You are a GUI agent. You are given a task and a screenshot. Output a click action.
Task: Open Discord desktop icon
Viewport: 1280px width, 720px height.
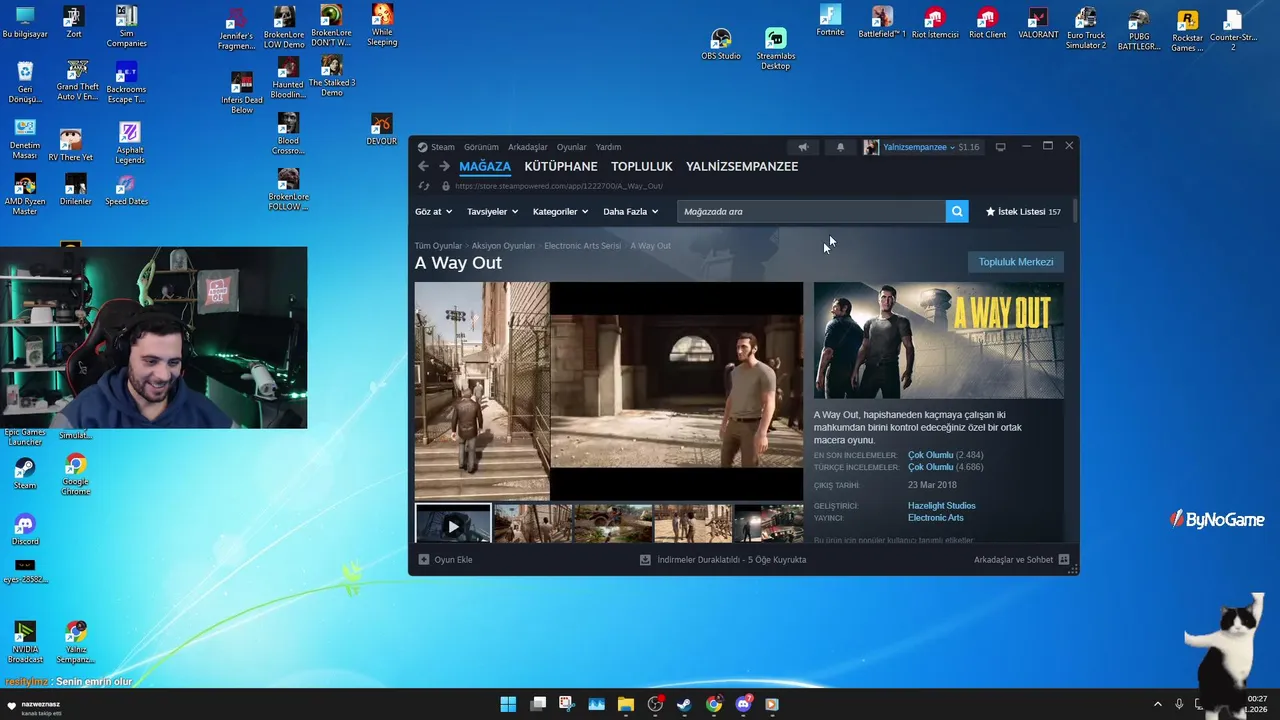[25, 530]
